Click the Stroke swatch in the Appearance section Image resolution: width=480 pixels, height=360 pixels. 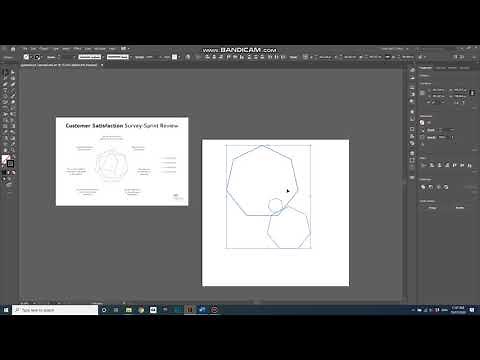[x=422, y=130]
